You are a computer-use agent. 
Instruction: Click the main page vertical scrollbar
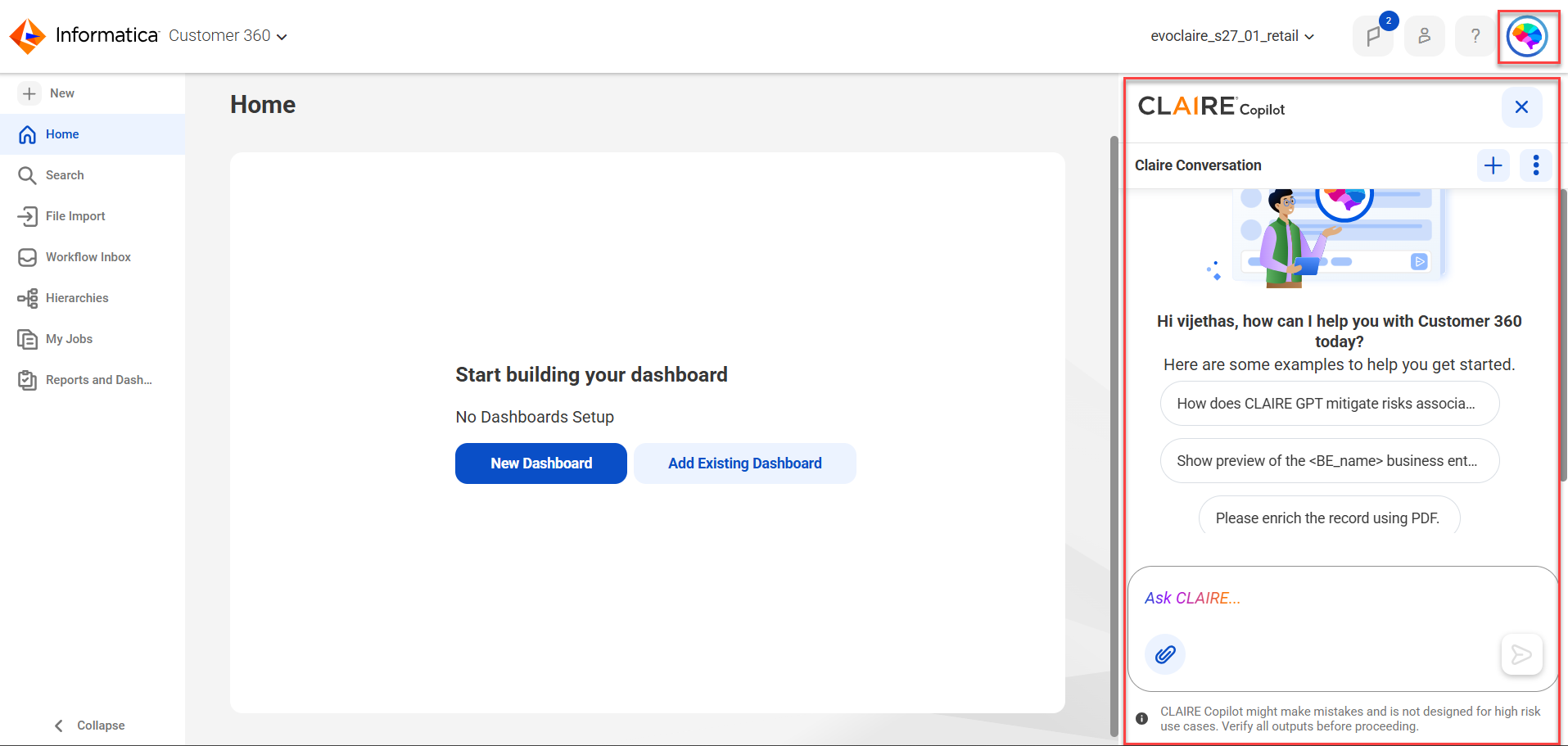(x=1114, y=436)
